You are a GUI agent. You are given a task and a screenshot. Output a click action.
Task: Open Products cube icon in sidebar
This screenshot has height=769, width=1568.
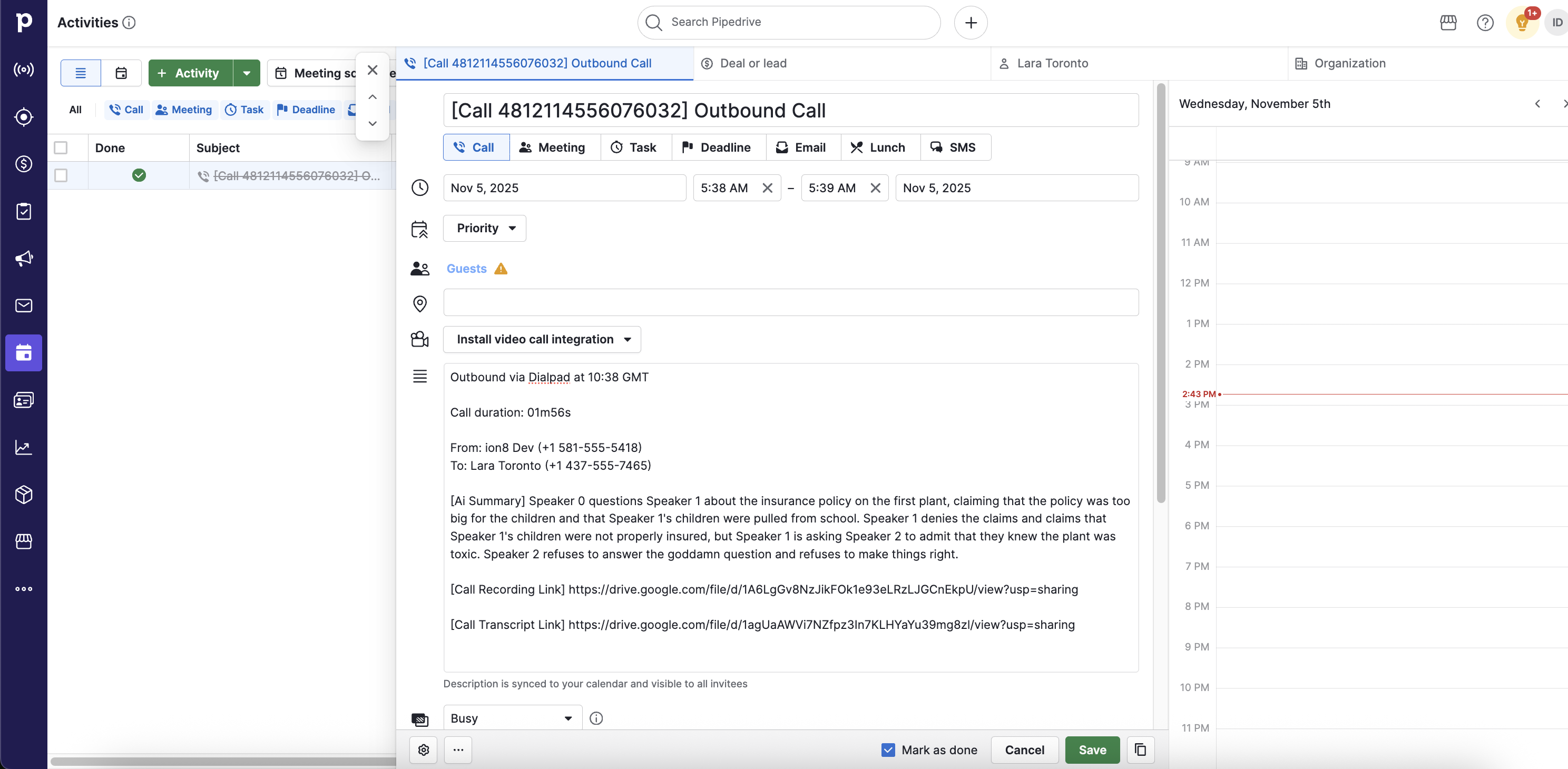(24, 494)
